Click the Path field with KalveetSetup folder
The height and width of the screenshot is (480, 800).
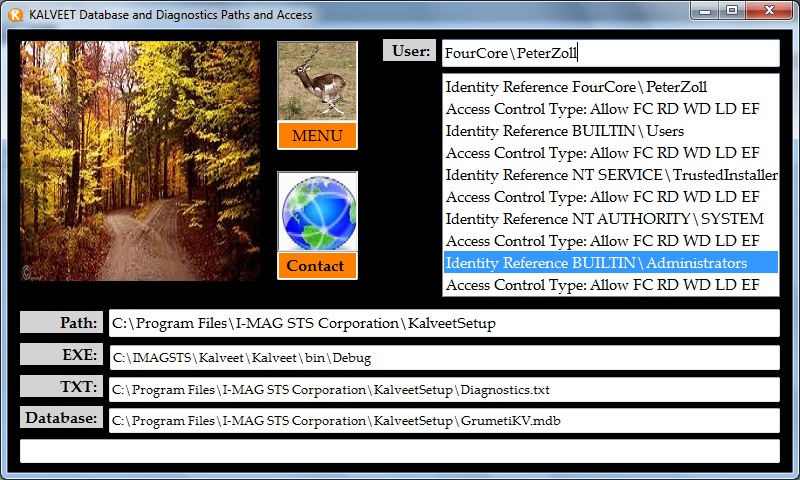(x=444, y=323)
